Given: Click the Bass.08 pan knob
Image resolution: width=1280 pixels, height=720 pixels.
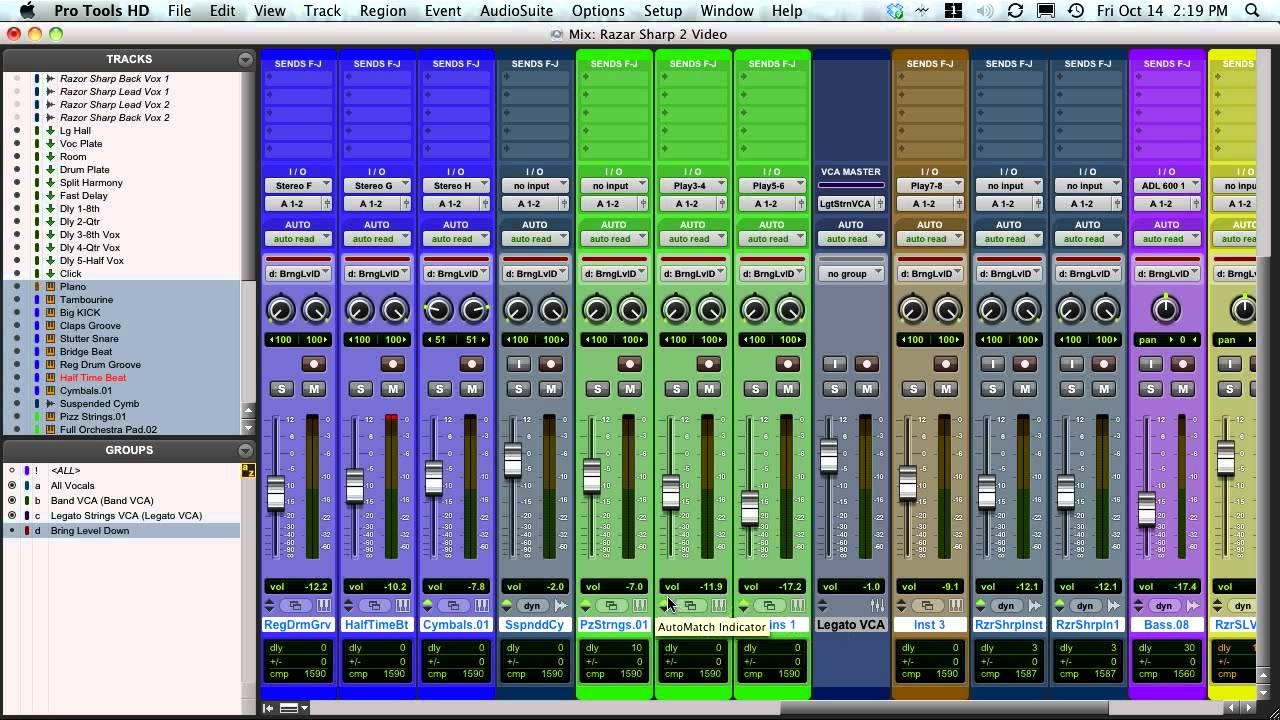Looking at the screenshot, I should (1165, 309).
